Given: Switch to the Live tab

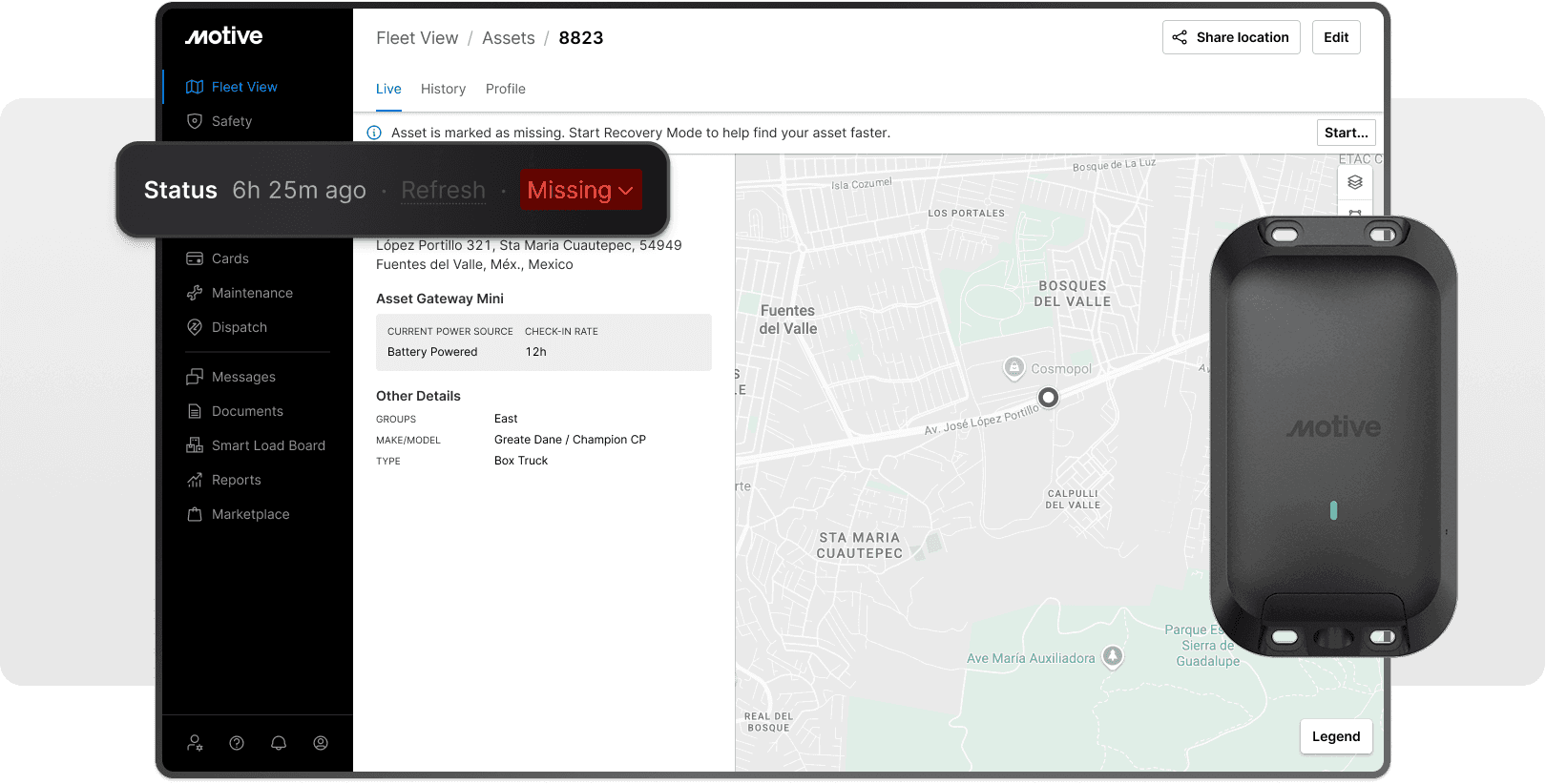Looking at the screenshot, I should coord(388,89).
